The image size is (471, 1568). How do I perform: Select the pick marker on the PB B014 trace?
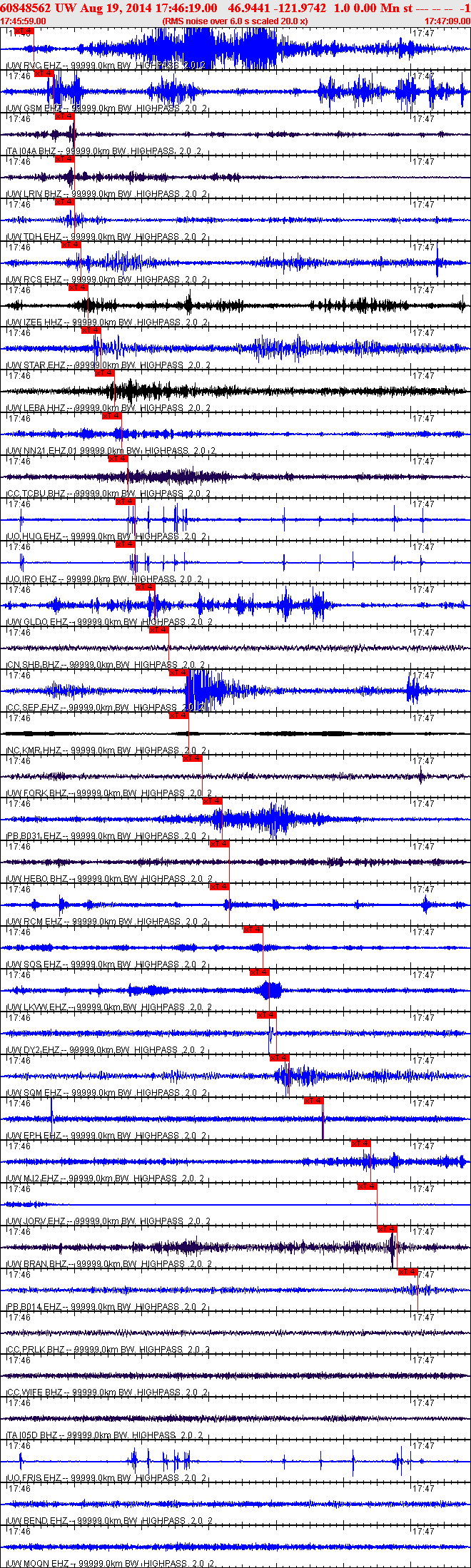click(x=407, y=1272)
